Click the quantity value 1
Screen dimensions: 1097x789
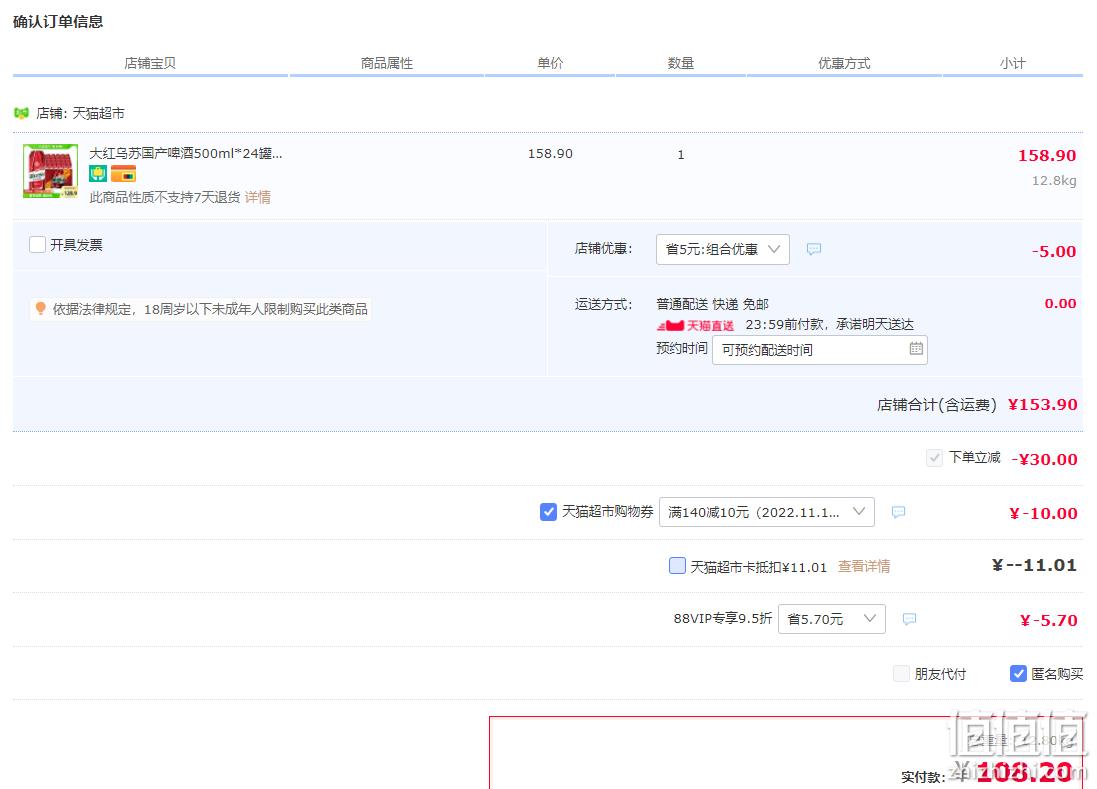click(x=681, y=155)
